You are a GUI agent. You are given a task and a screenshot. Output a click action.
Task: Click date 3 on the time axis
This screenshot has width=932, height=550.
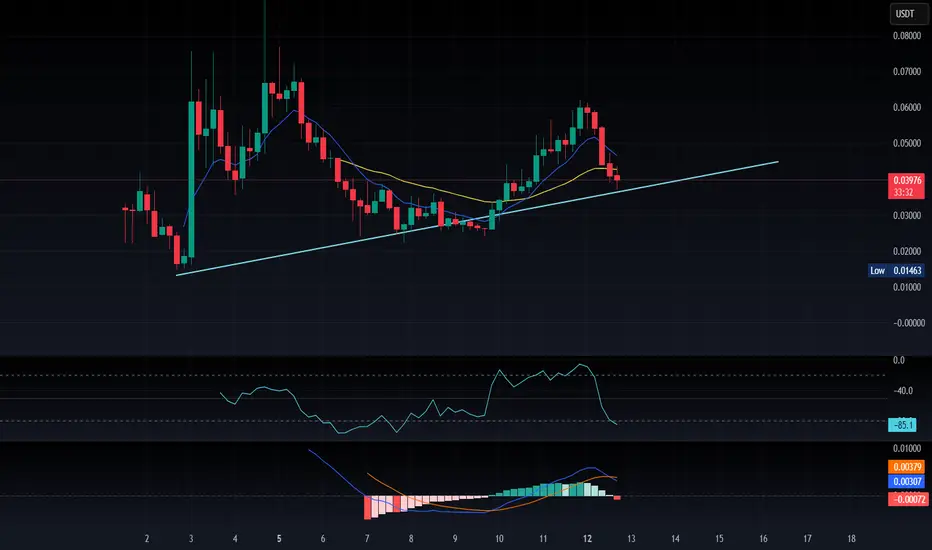(191, 539)
